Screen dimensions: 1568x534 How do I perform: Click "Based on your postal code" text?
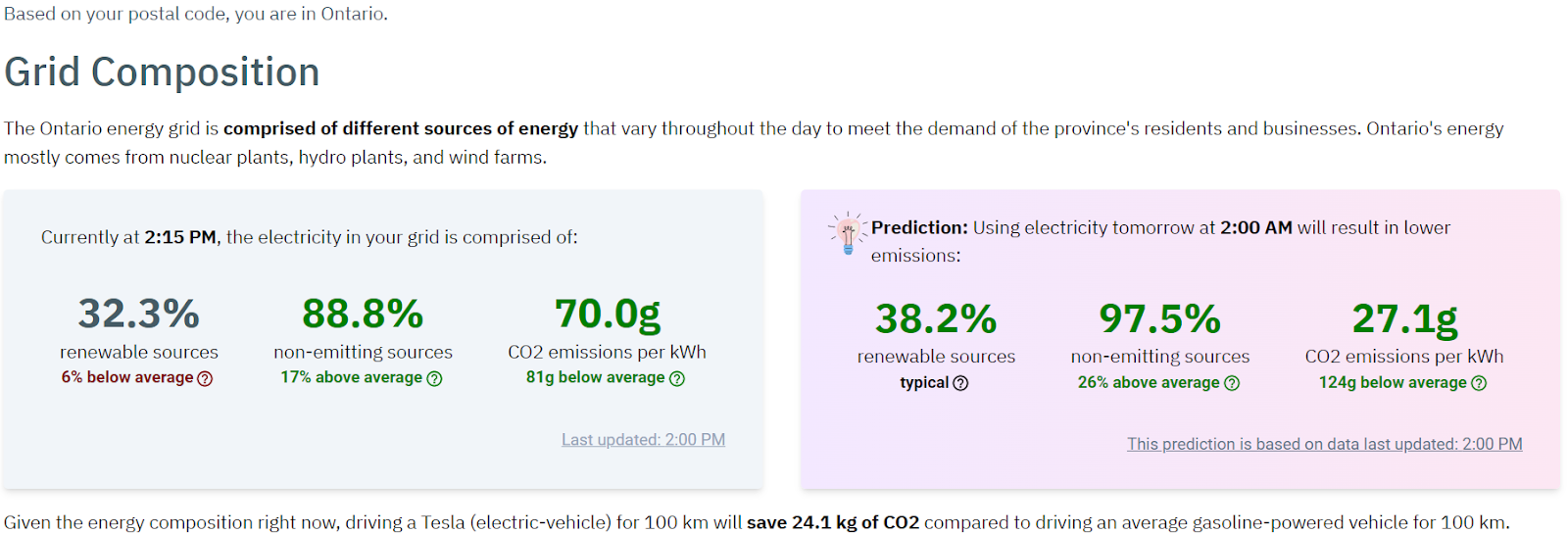click(196, 15)
